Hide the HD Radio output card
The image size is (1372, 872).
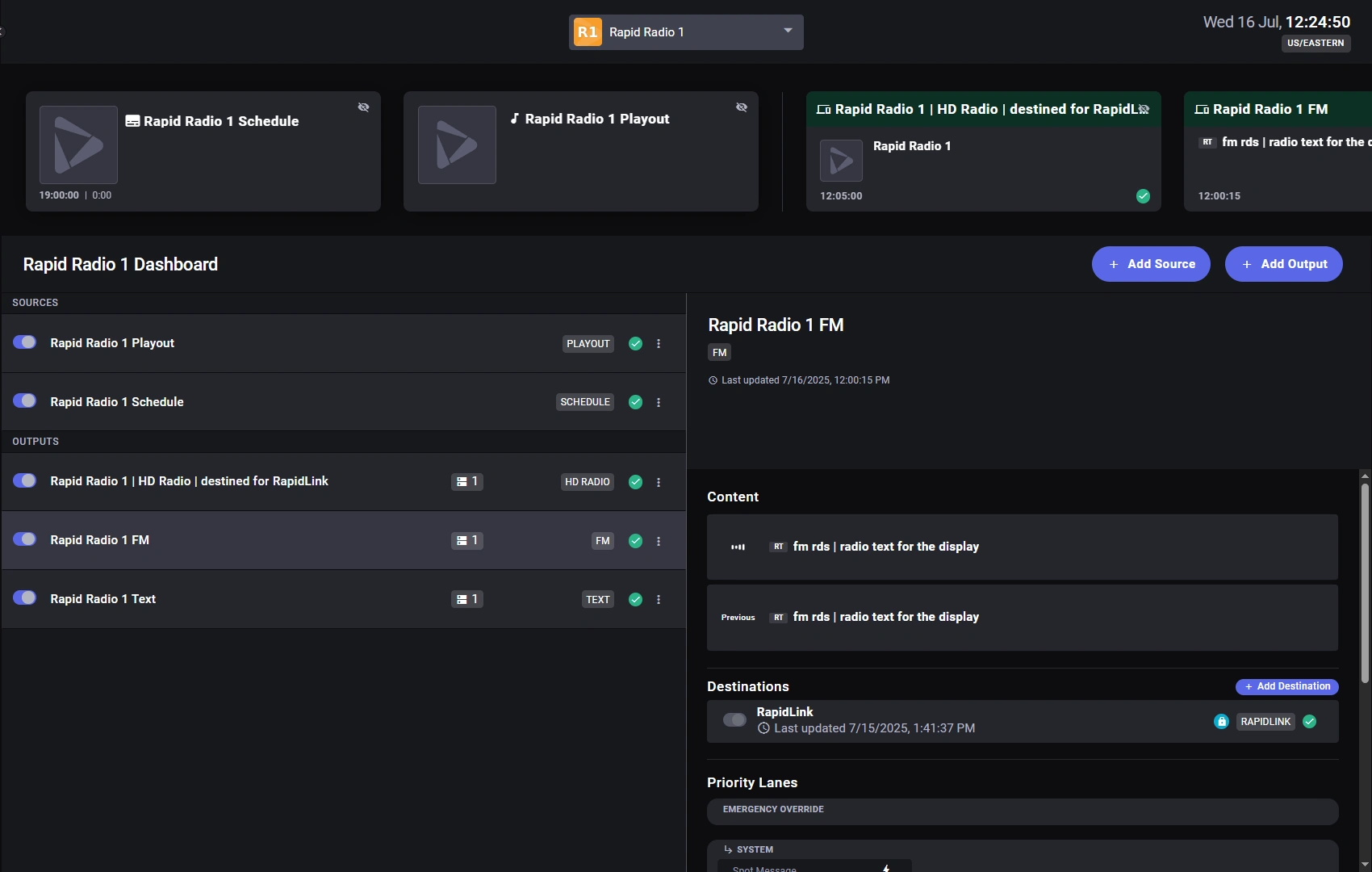coord(1144,109)
